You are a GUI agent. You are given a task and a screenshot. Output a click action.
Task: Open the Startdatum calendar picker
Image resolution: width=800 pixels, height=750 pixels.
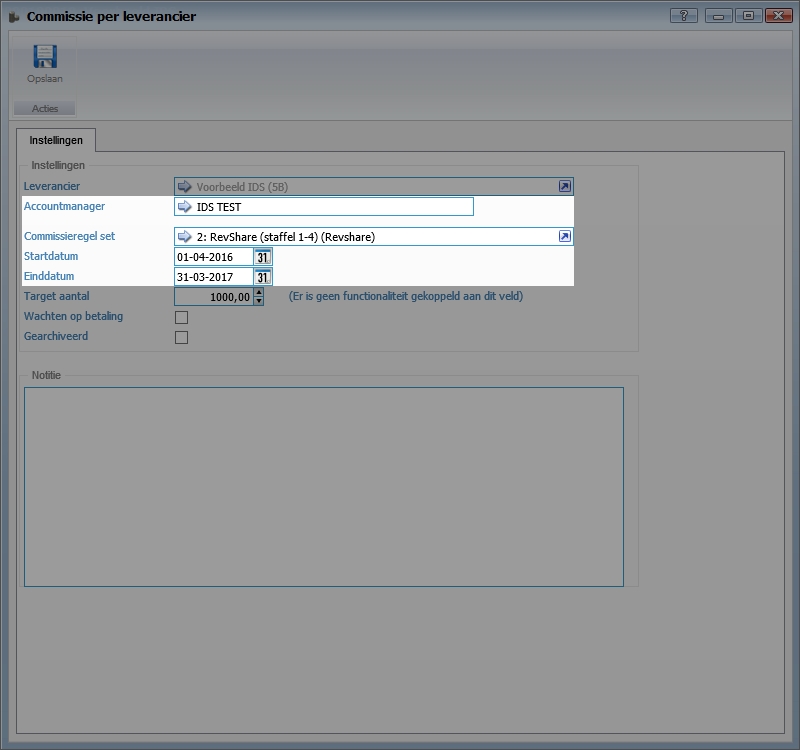pyautogui.click(x=262, y=257)
